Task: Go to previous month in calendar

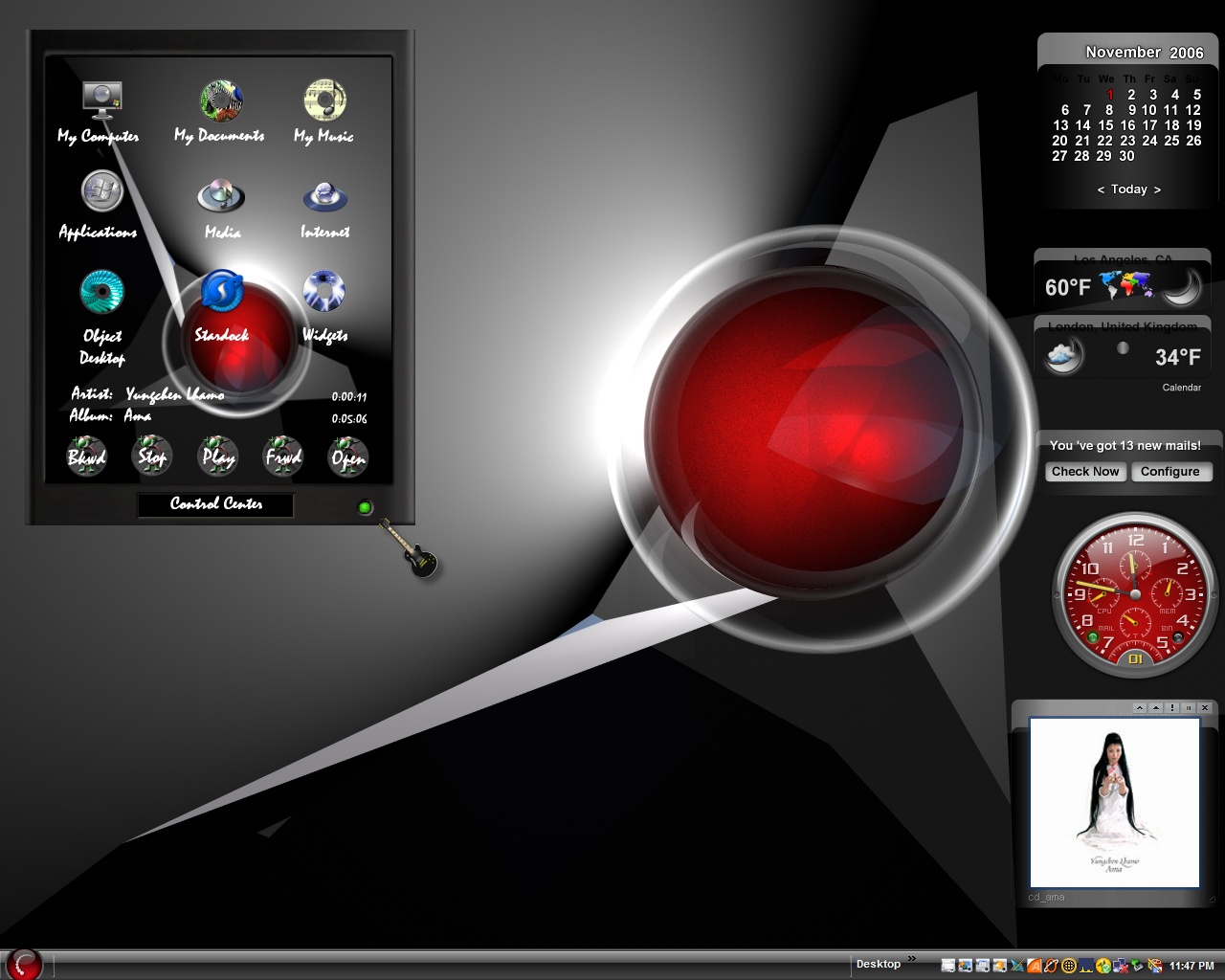Action: [1101, 189]
